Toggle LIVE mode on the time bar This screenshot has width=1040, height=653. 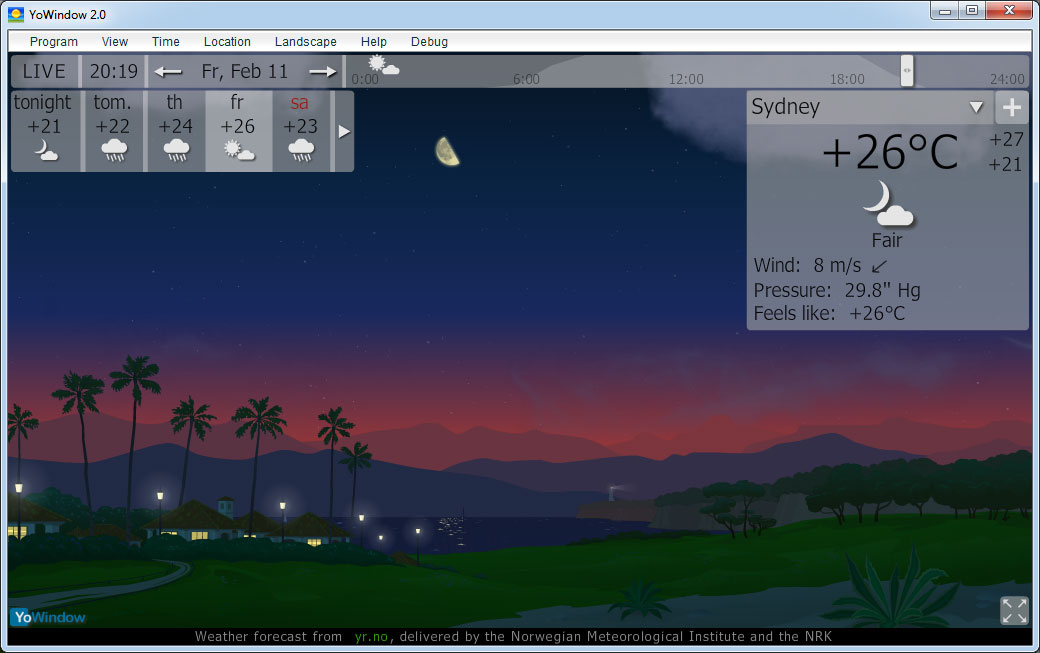click(x=44, y=71)
